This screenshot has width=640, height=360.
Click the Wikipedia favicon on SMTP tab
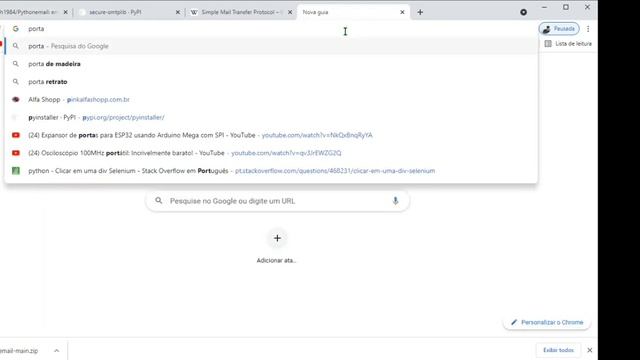click(194, 12)
